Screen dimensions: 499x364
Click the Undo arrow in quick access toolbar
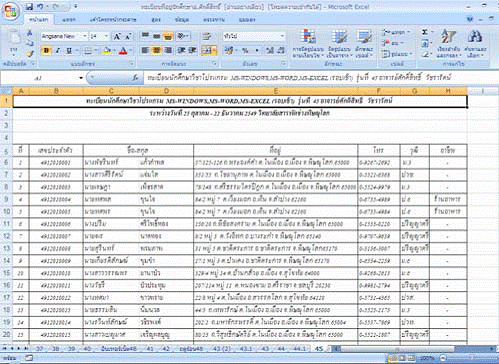[40, 7]
